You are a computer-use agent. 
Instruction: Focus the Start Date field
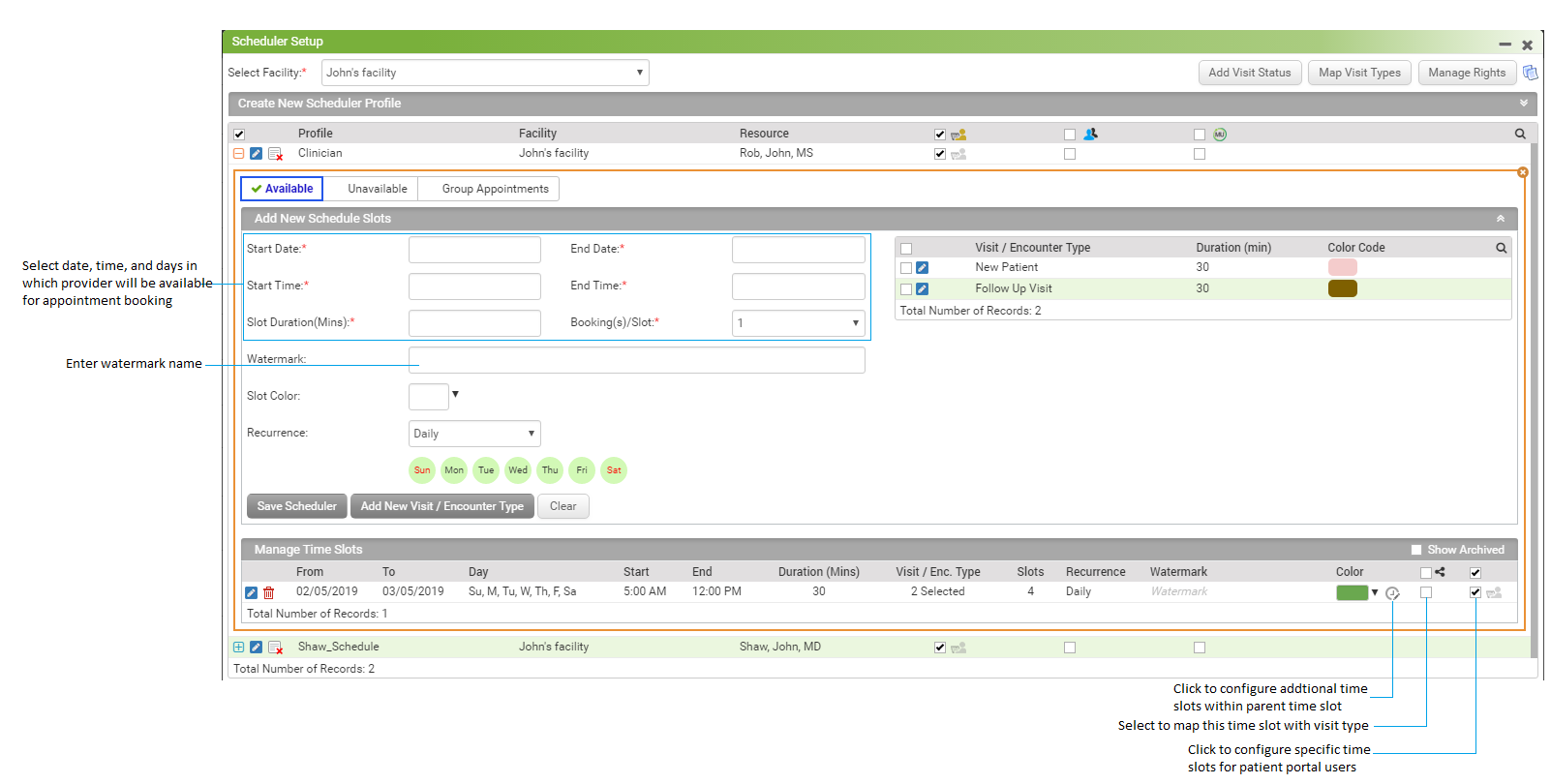coord(474,250)
